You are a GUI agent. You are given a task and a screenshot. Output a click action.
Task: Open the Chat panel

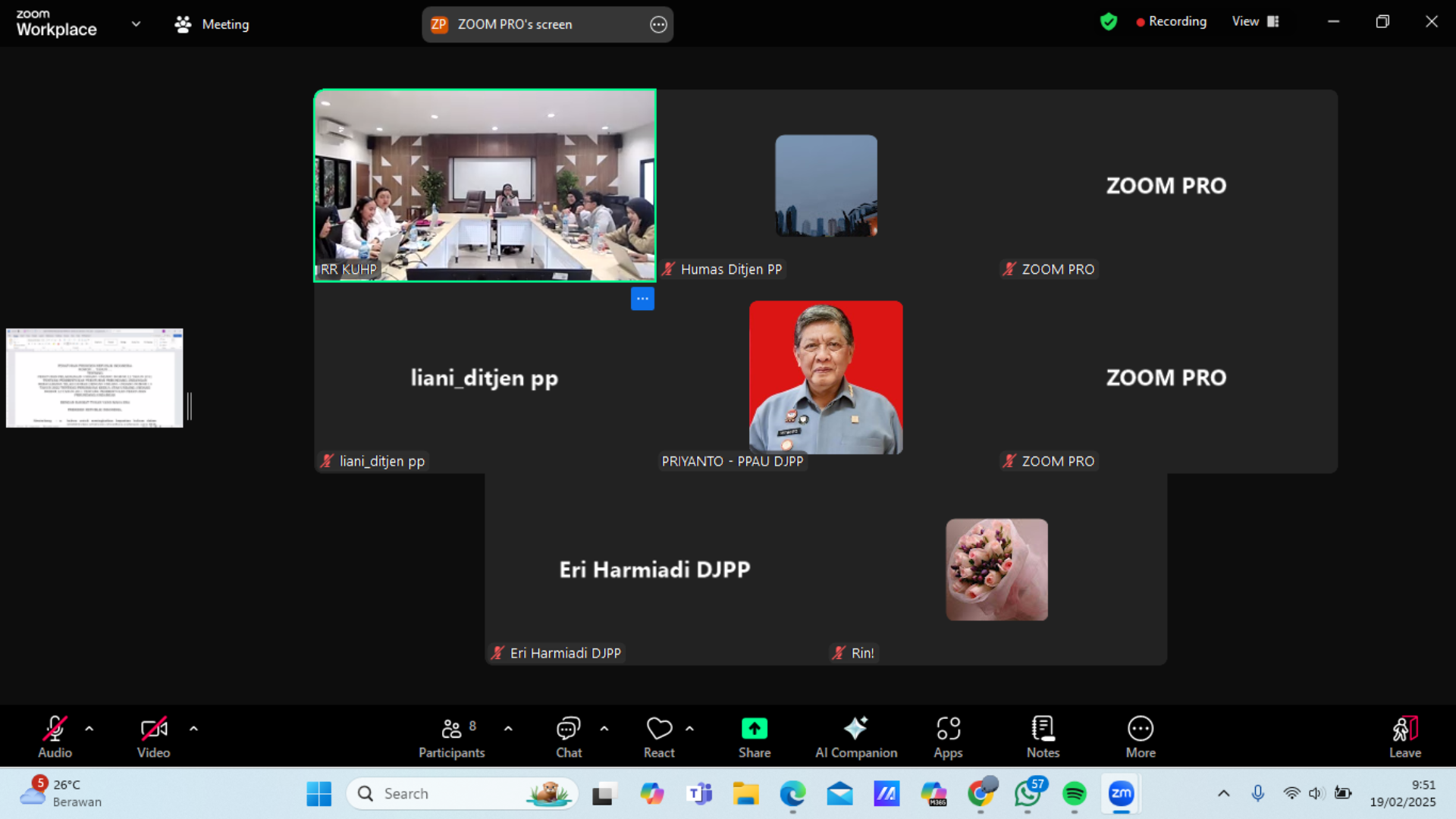pyautogui.click(x=569, y=736)
